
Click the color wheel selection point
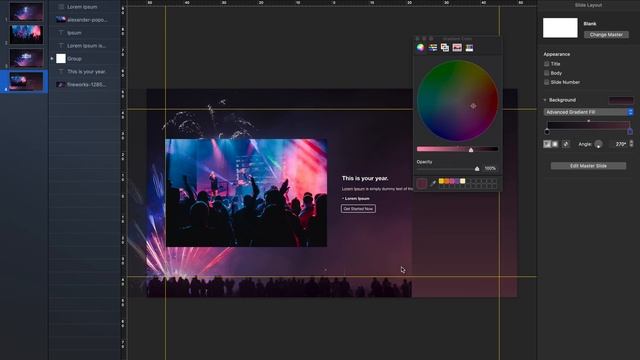(473, 106)
